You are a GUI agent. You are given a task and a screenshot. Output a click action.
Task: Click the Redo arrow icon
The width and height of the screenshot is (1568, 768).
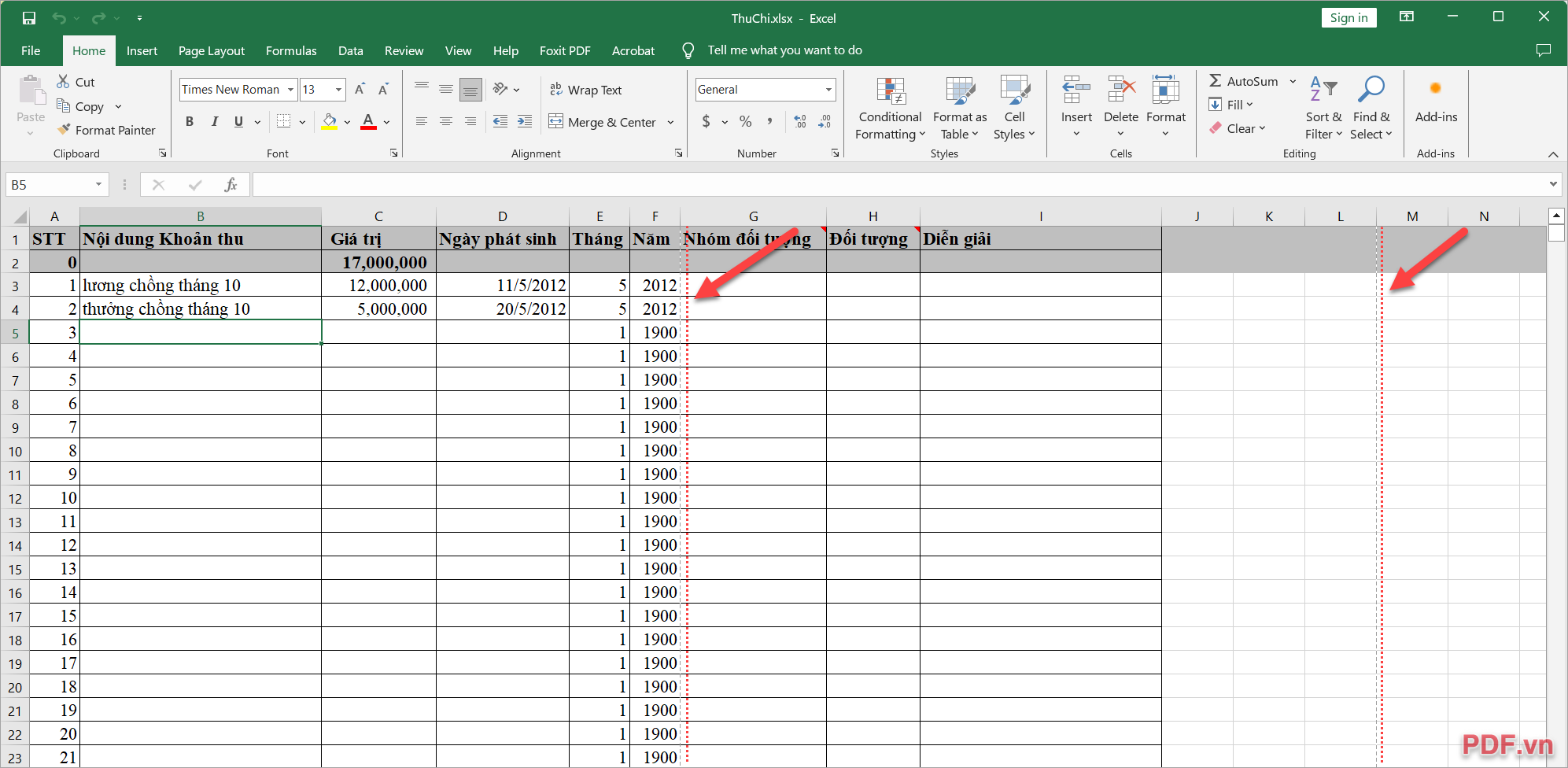98,18
